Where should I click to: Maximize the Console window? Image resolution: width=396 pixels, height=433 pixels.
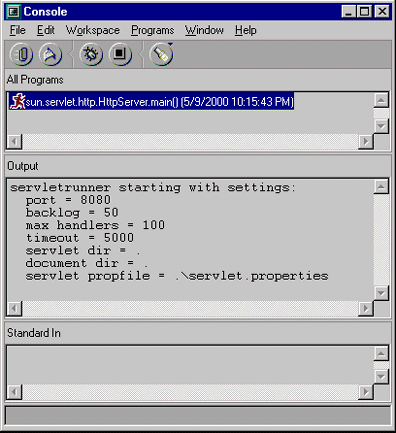(364, 12)
